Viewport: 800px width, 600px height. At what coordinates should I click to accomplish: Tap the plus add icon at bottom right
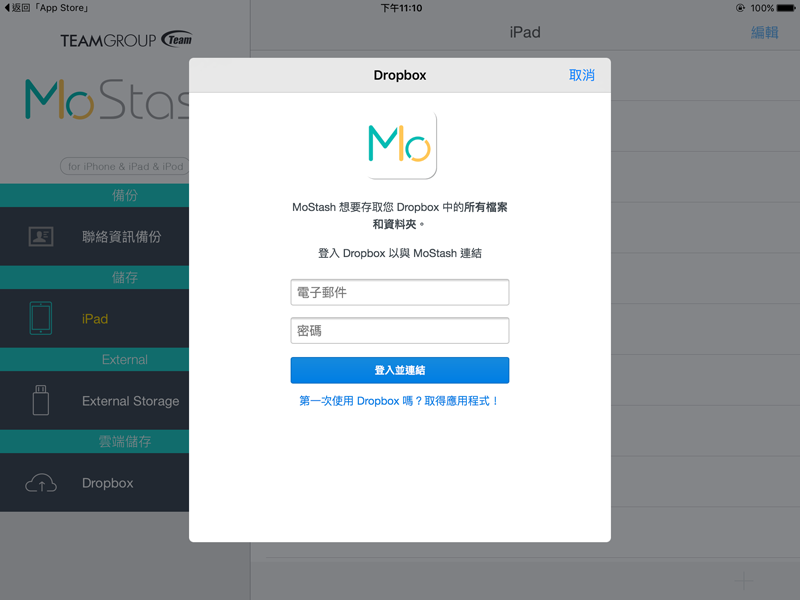743,580
